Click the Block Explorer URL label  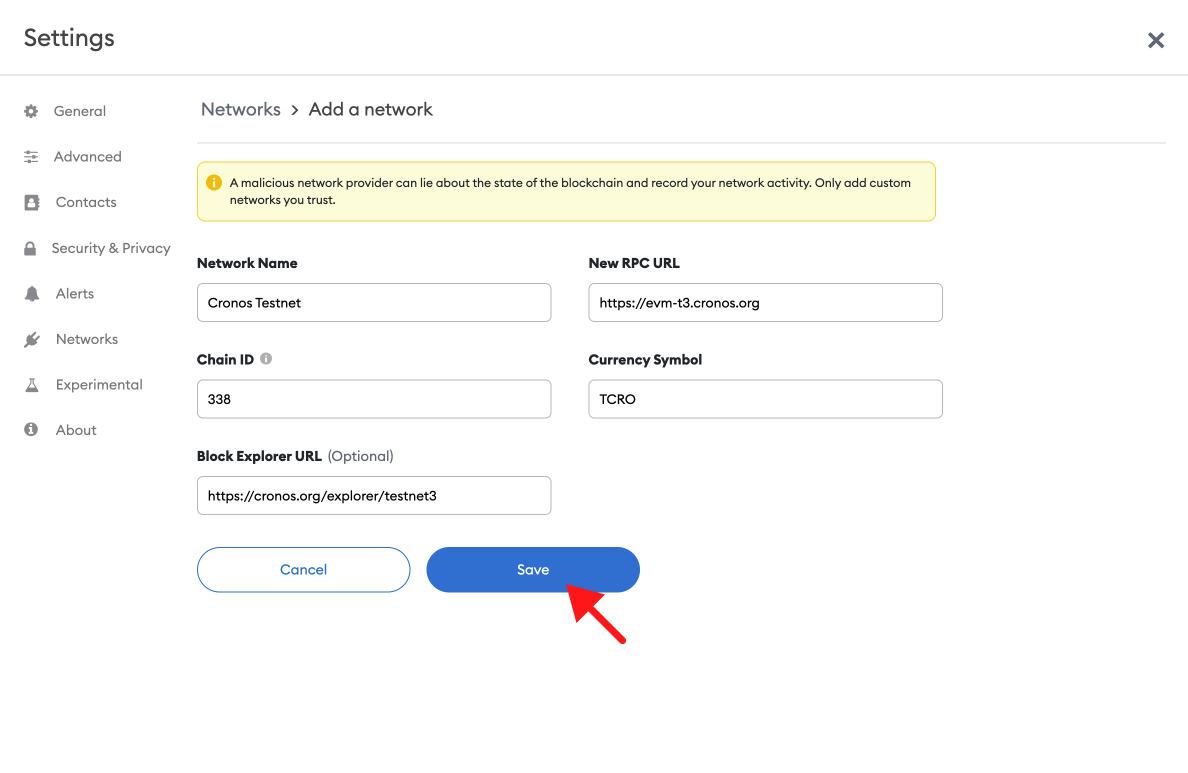point(259,456)
